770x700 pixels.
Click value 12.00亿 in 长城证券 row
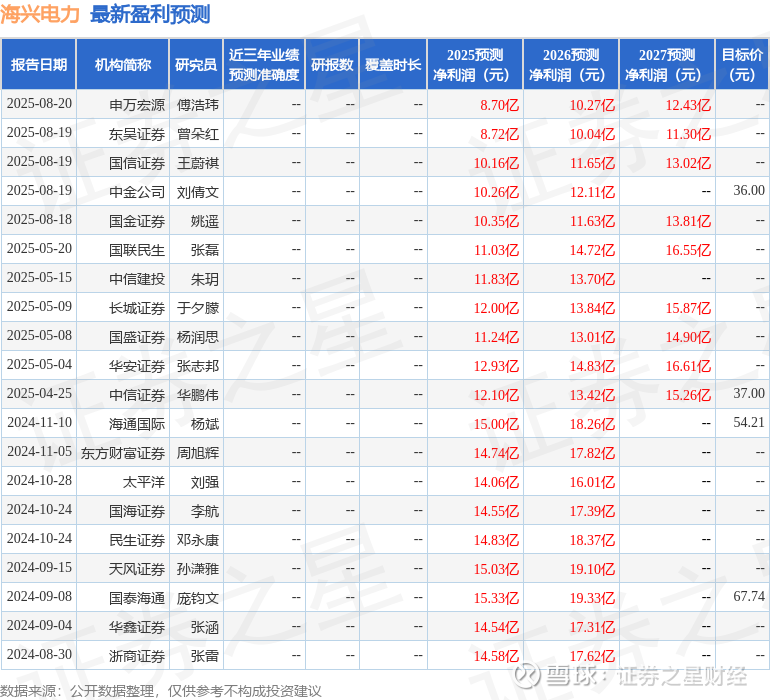(x=496, y=308)
